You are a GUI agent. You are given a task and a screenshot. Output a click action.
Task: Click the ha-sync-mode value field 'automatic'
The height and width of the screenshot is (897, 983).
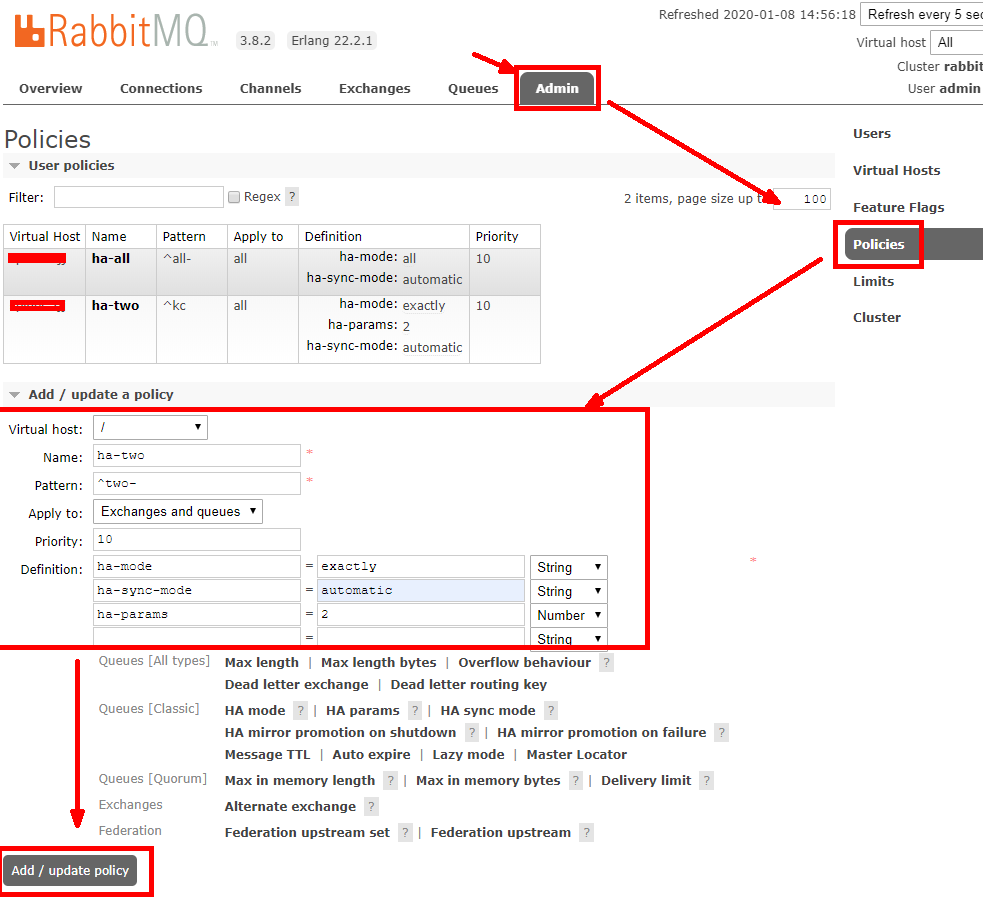[x=421, y=590]
